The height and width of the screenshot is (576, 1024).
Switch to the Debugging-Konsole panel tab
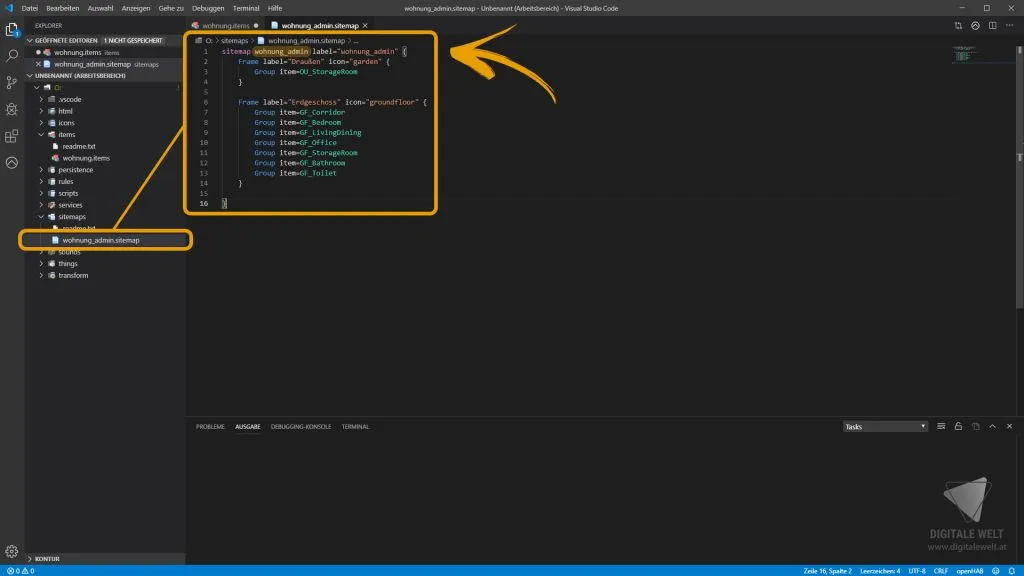[x=301, y=426]
